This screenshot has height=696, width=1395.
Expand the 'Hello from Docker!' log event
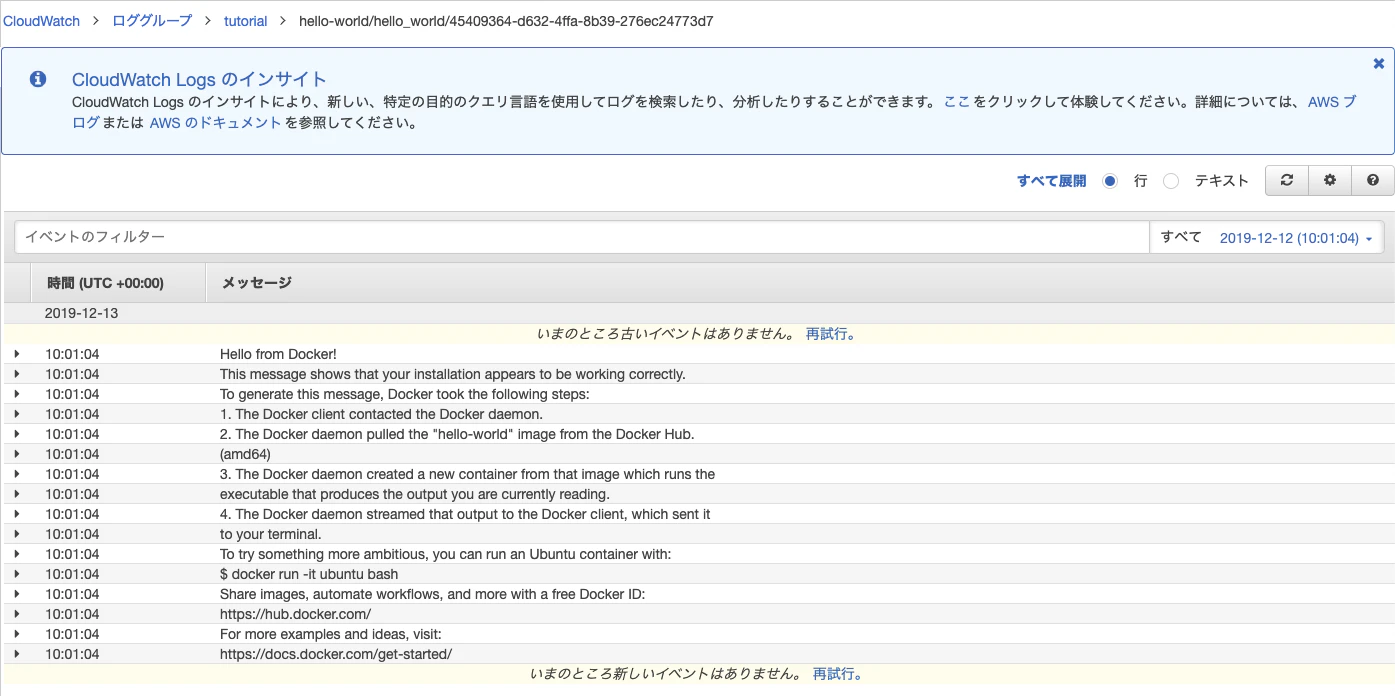pyautogui.click(x=16, y=354)
